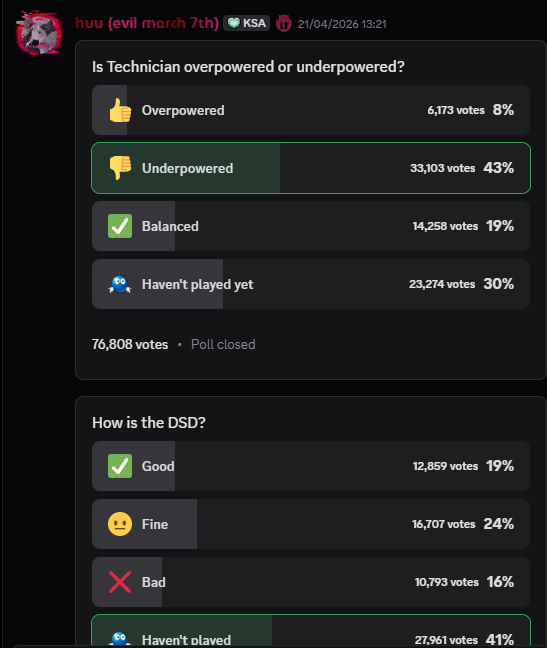The height and width of the screenshot is (648, 547).
Task: Click the thumbs down emoji on Underpowered
Action: coord(120,168)
